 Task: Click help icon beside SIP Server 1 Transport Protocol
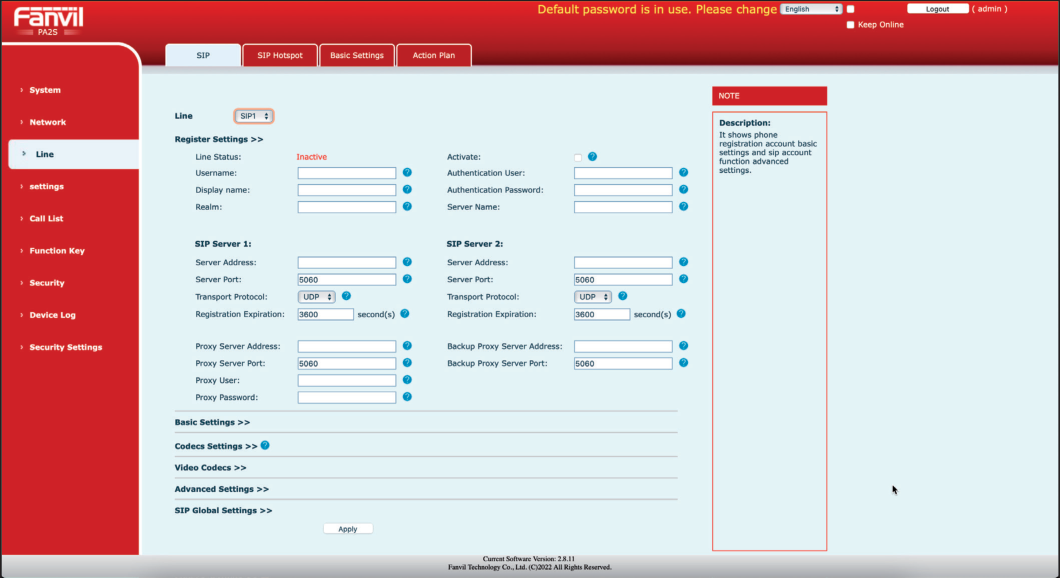point(346,296)
